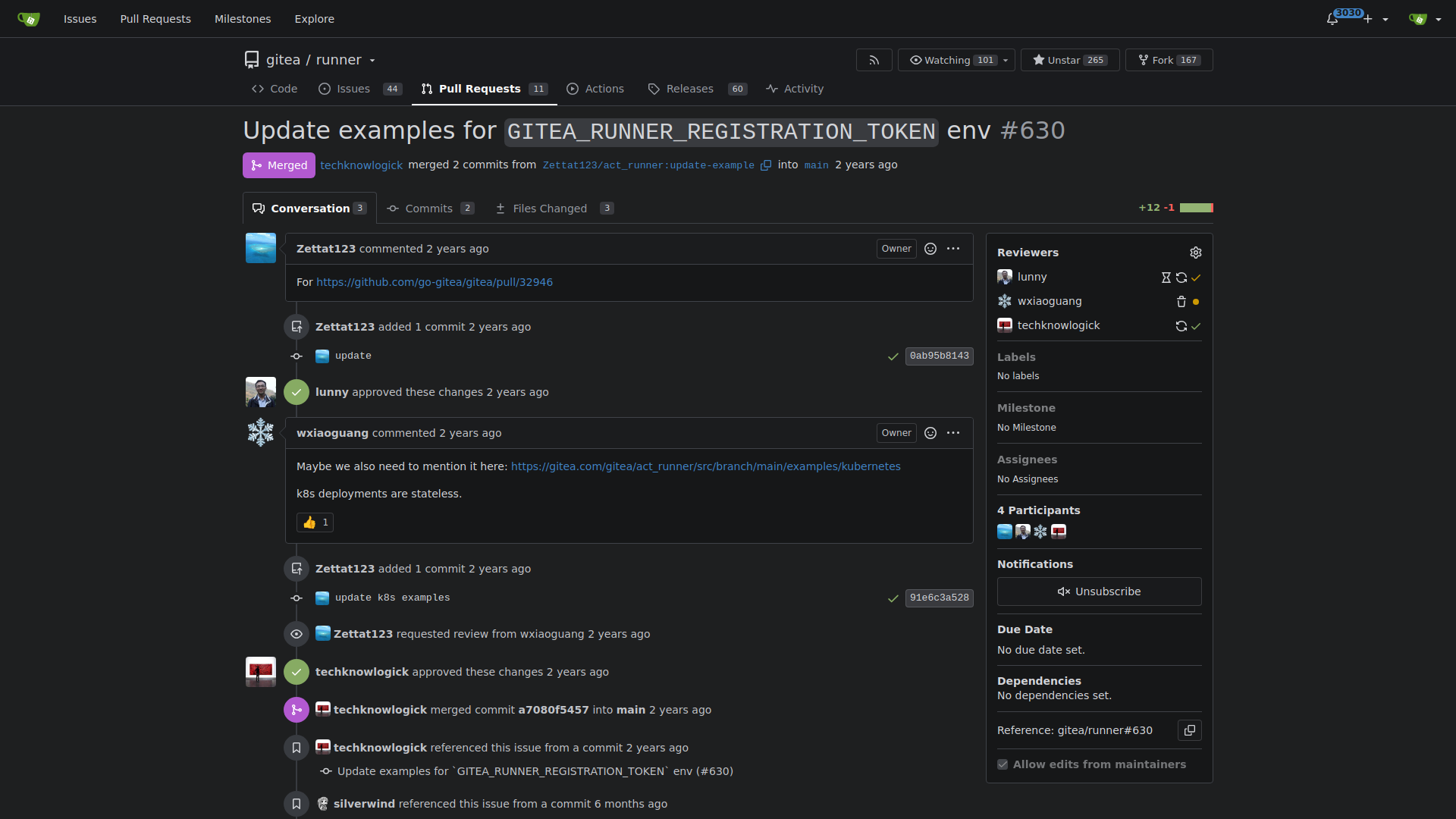The height and width of the screenshot is (819, 1456).
Task: Open Zettat123's avatar on first comment
Action: (x=261, y=248)
